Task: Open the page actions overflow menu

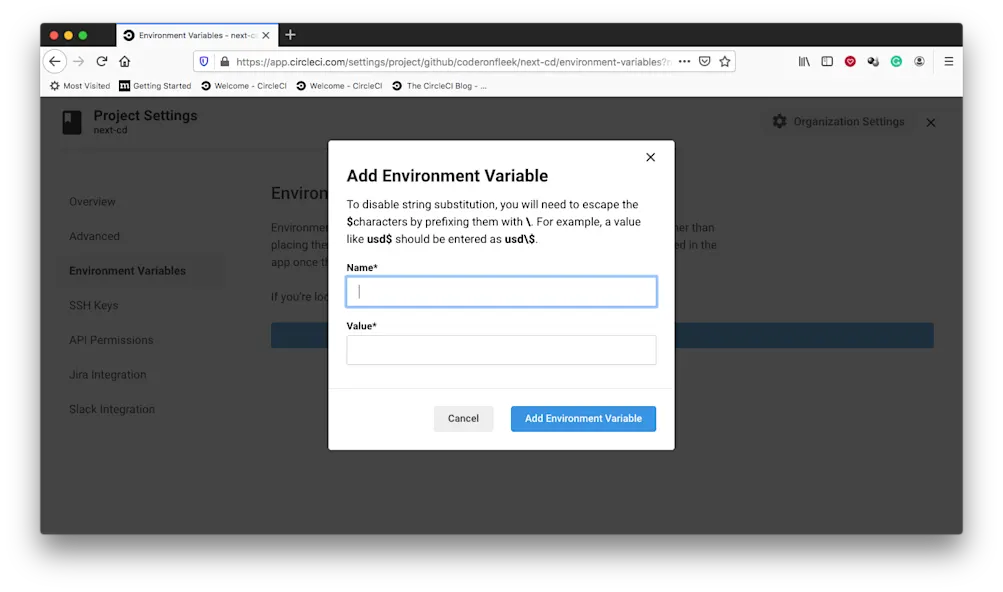Action: pyautogui.click(x=684, y=61)
